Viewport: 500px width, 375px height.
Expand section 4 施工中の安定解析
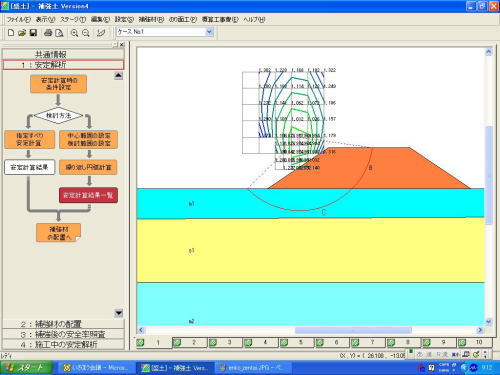click(x=63, y=344)
